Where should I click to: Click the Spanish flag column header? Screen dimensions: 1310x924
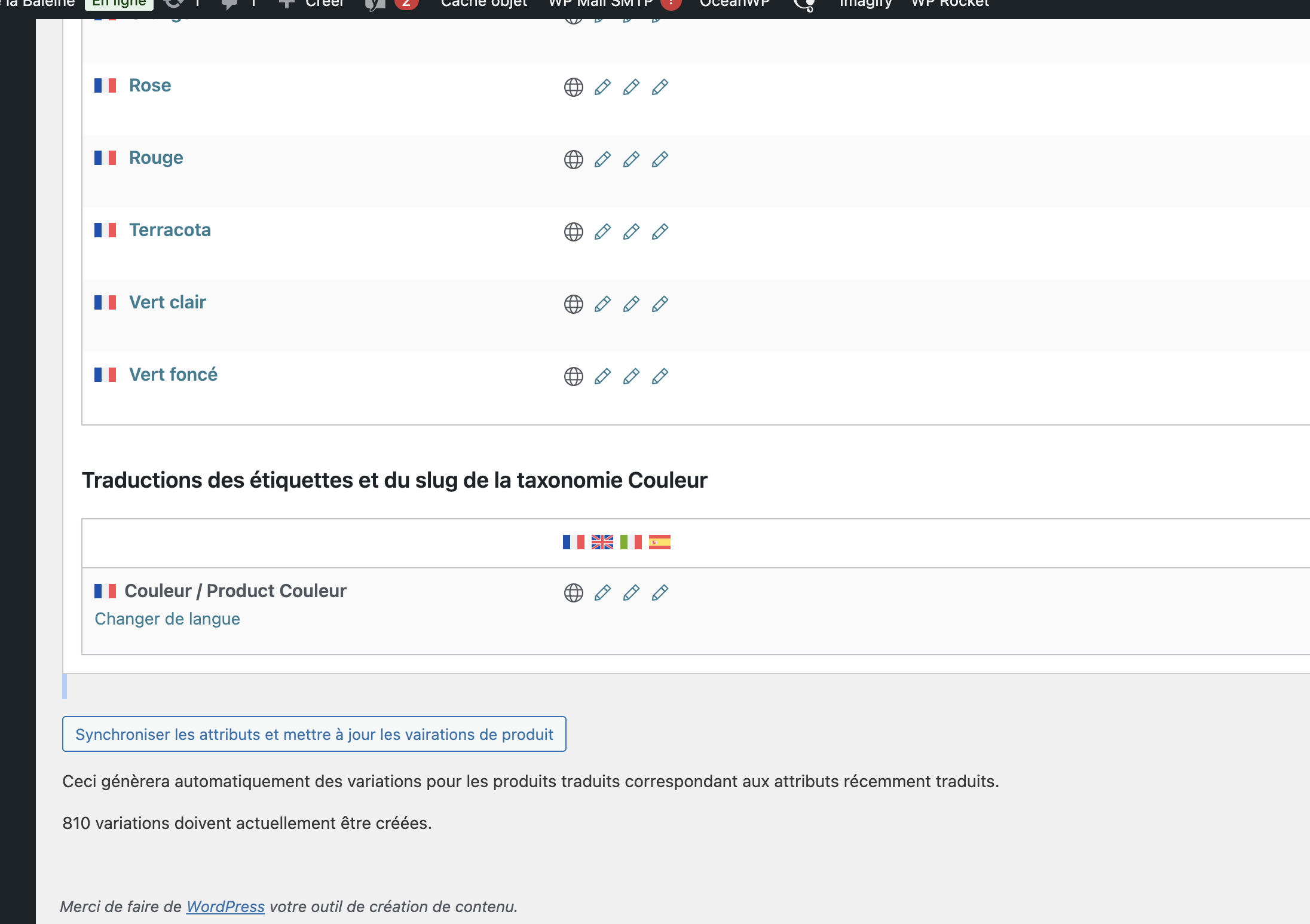click(x=659, y=542)
